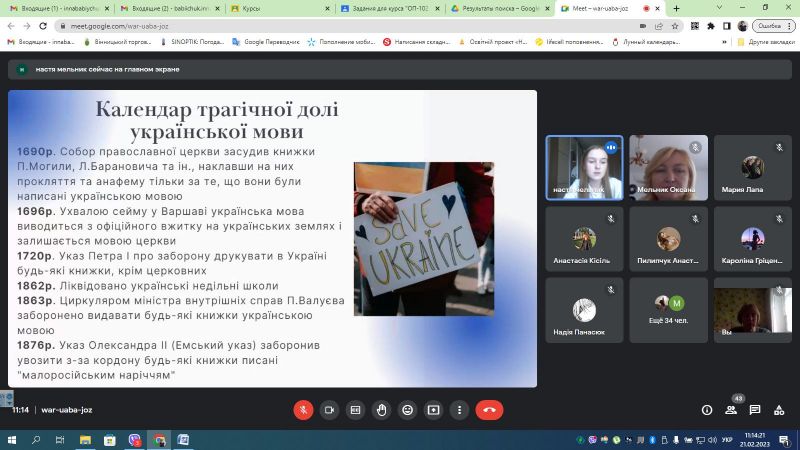Click the present screen button
This screenshot has width=800, height=450.
tap(433, 410)
